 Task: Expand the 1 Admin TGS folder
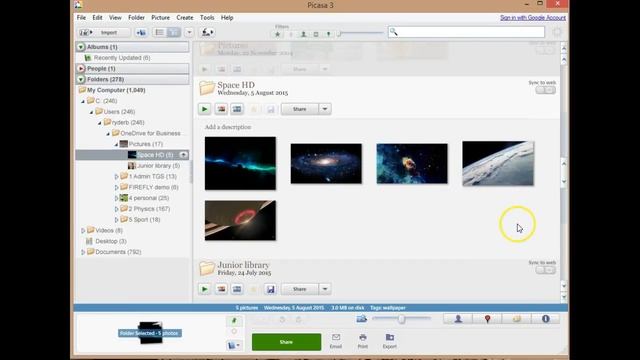coord(116,177)
